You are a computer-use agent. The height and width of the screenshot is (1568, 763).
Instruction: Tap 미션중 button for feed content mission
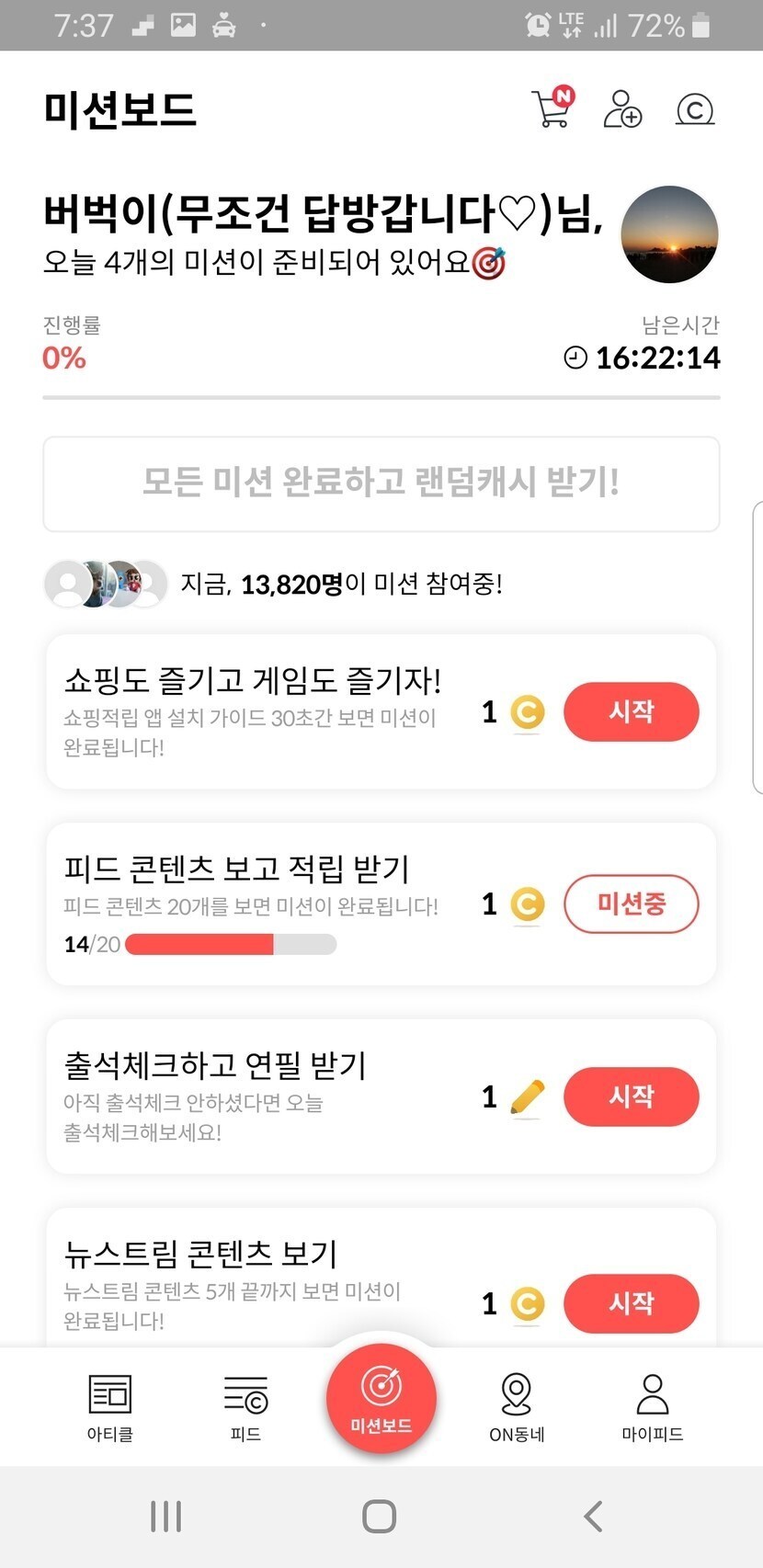pos(631,904)
